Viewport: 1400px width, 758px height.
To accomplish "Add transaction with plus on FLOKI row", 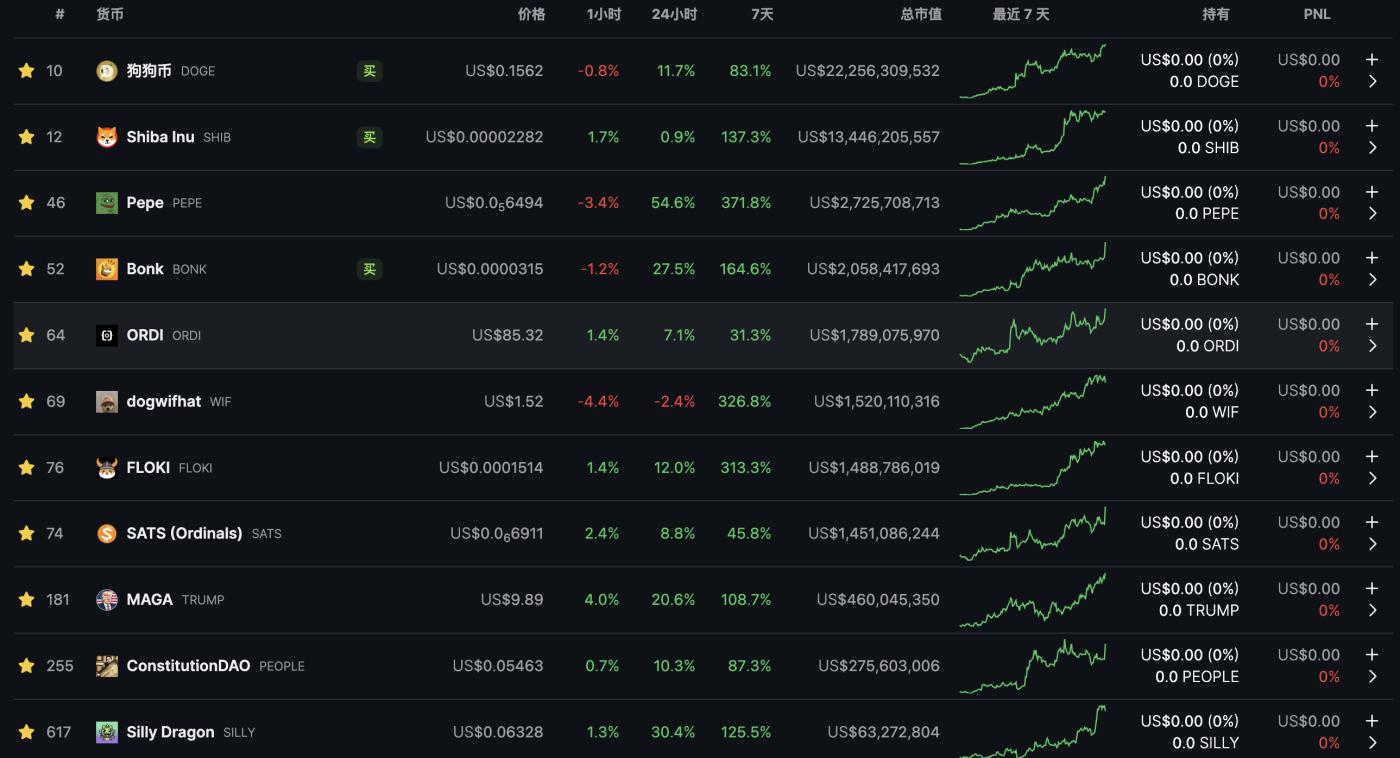I will (1372, 457).
